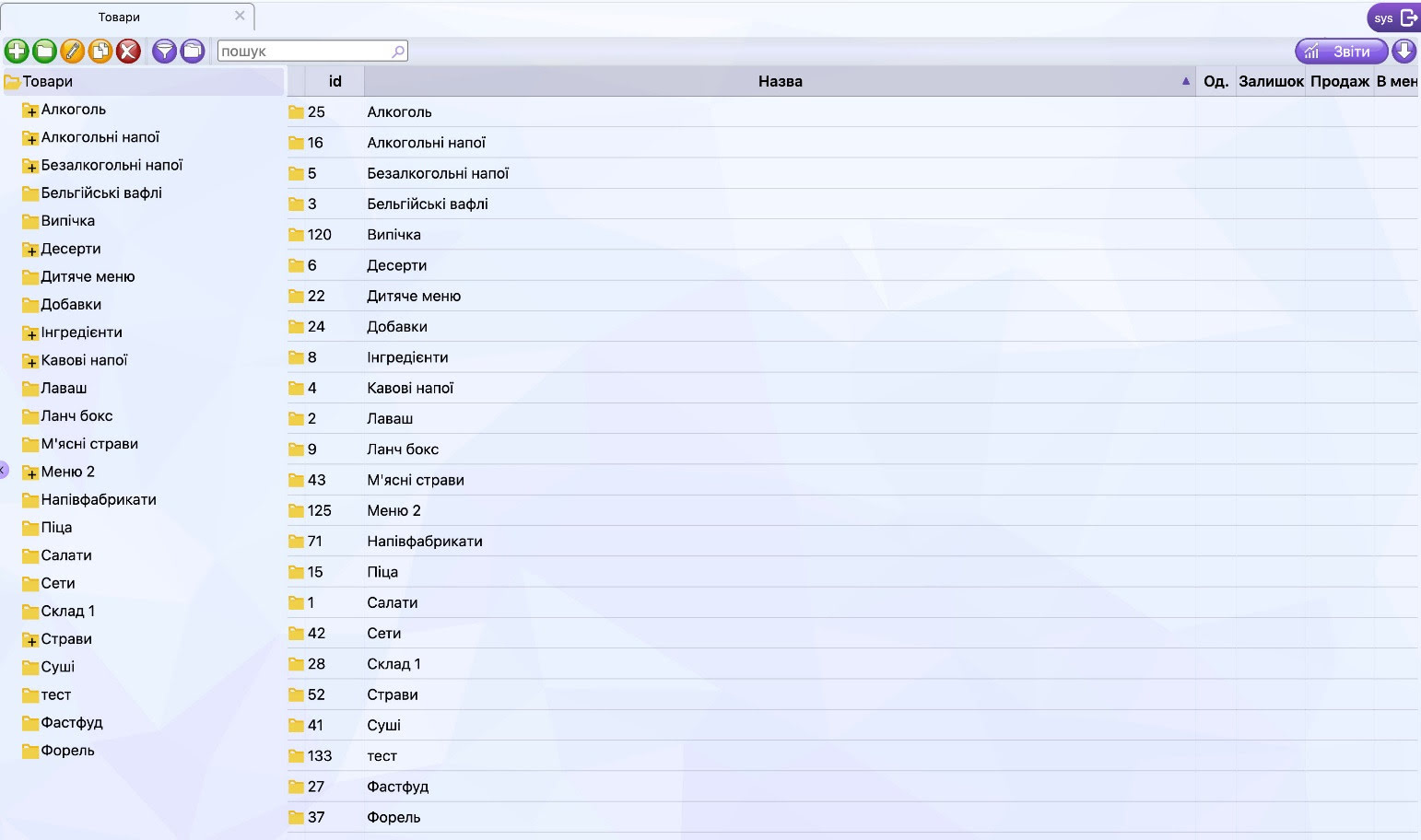This screenshot has width=1421, height=840.
Task: Click Кавові напої name in table
Action: click(410, 388)
